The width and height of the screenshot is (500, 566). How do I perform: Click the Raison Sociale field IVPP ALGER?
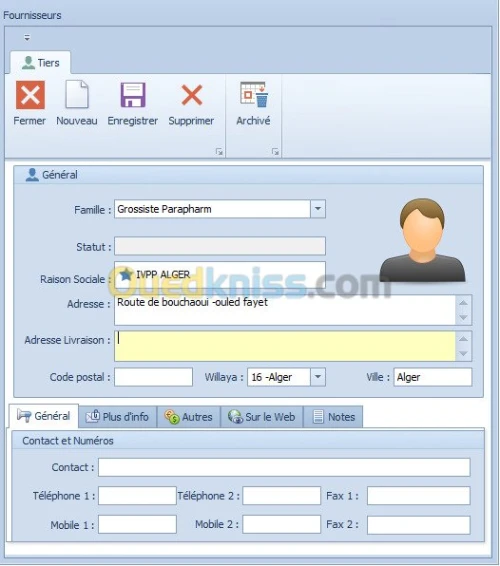pyautogui.click(x=220, y=275)
